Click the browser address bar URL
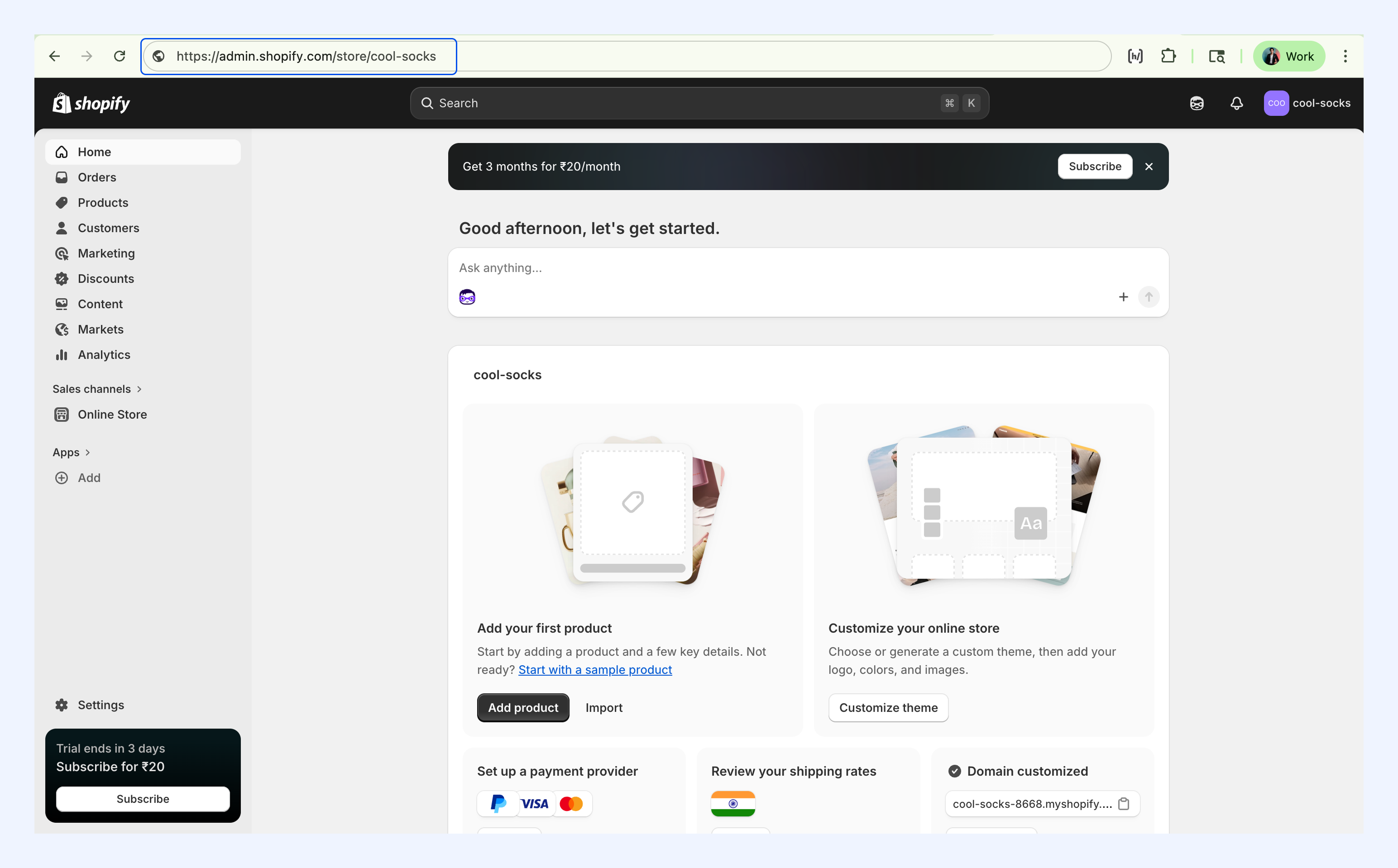 pos(306,56)
